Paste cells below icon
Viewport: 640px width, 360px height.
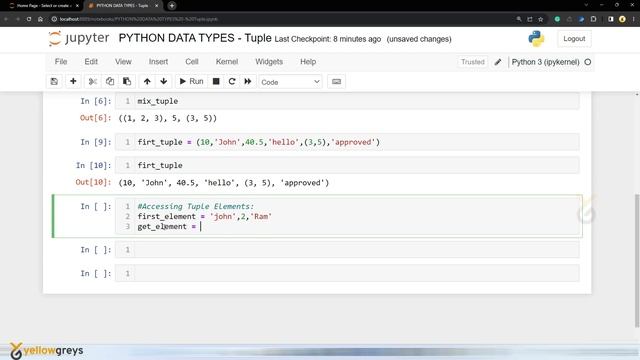click(127, 82)
